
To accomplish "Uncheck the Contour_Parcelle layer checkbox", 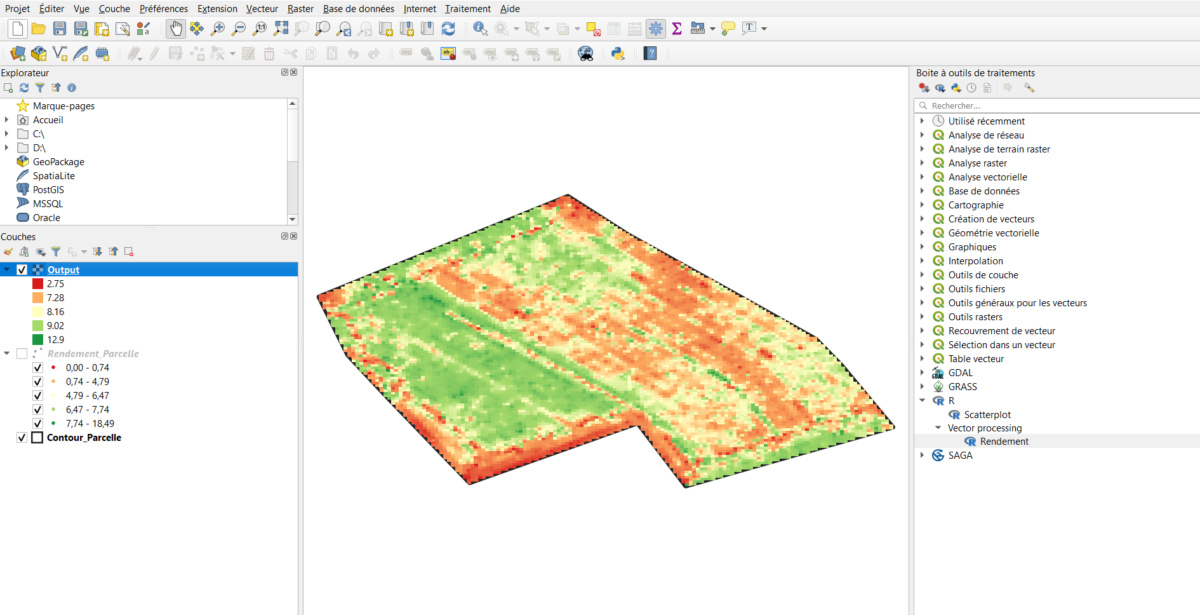I will coord(22,438).
